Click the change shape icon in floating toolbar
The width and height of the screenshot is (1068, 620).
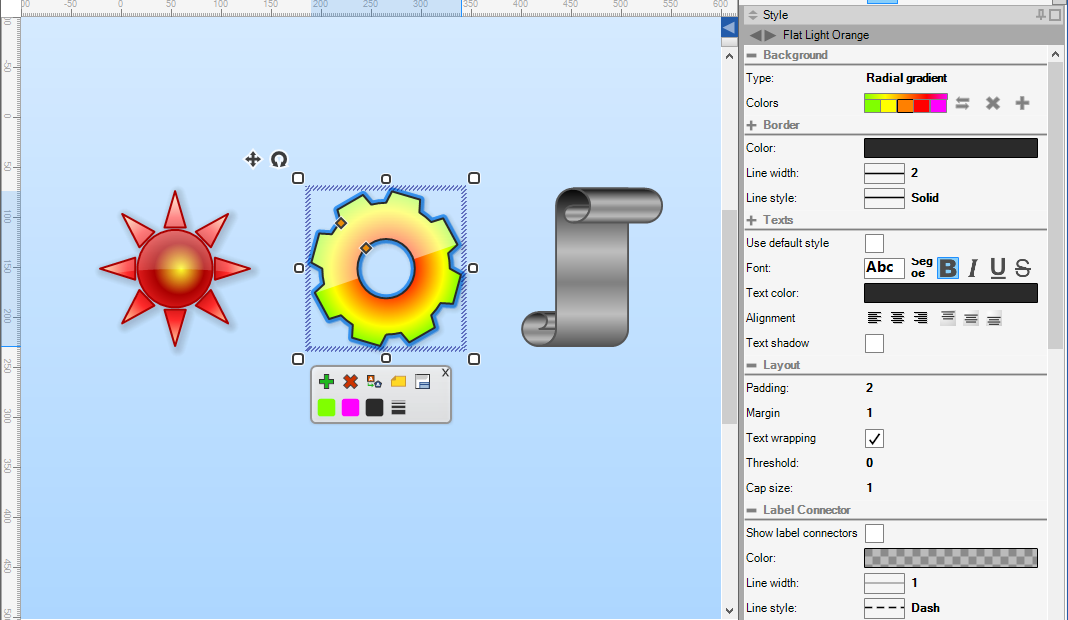(x=374, y=382)
